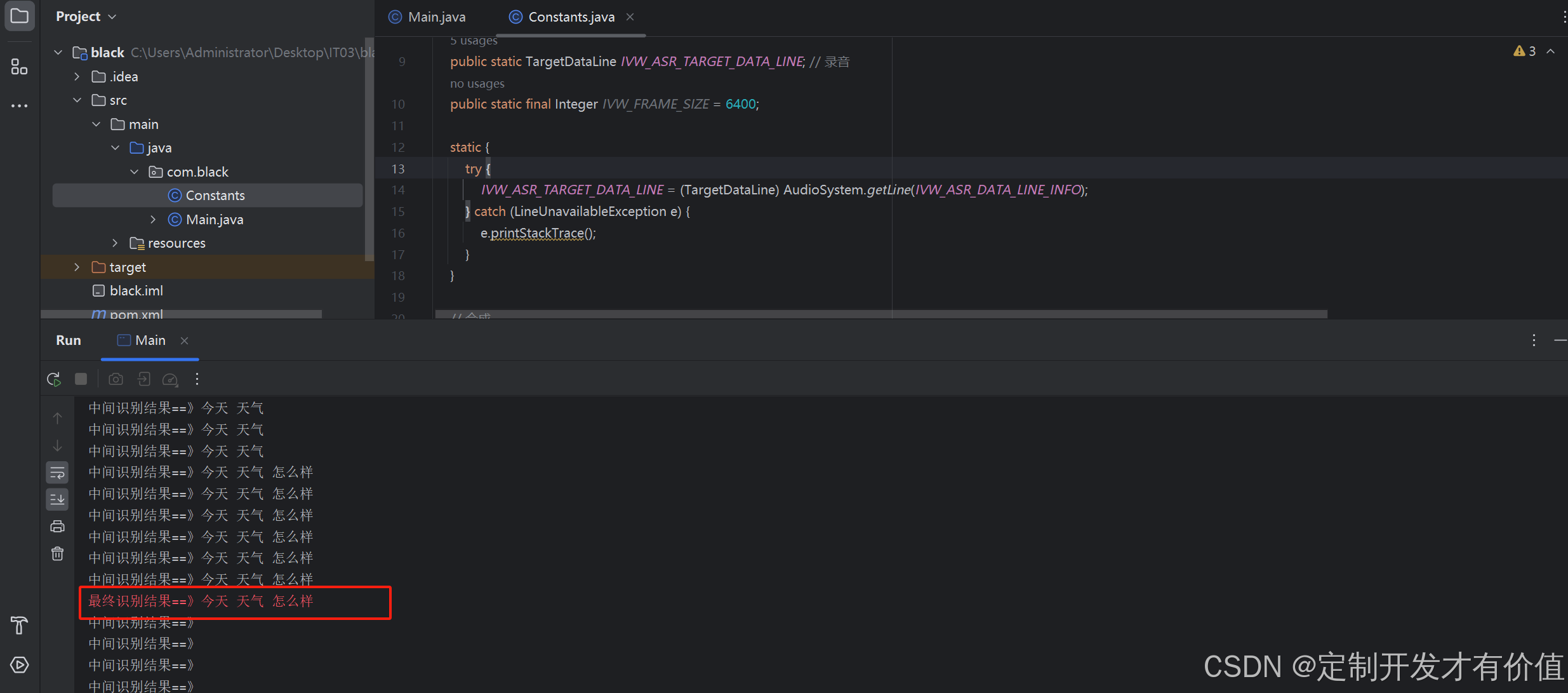Stop the running Main process

click(81, 379)
